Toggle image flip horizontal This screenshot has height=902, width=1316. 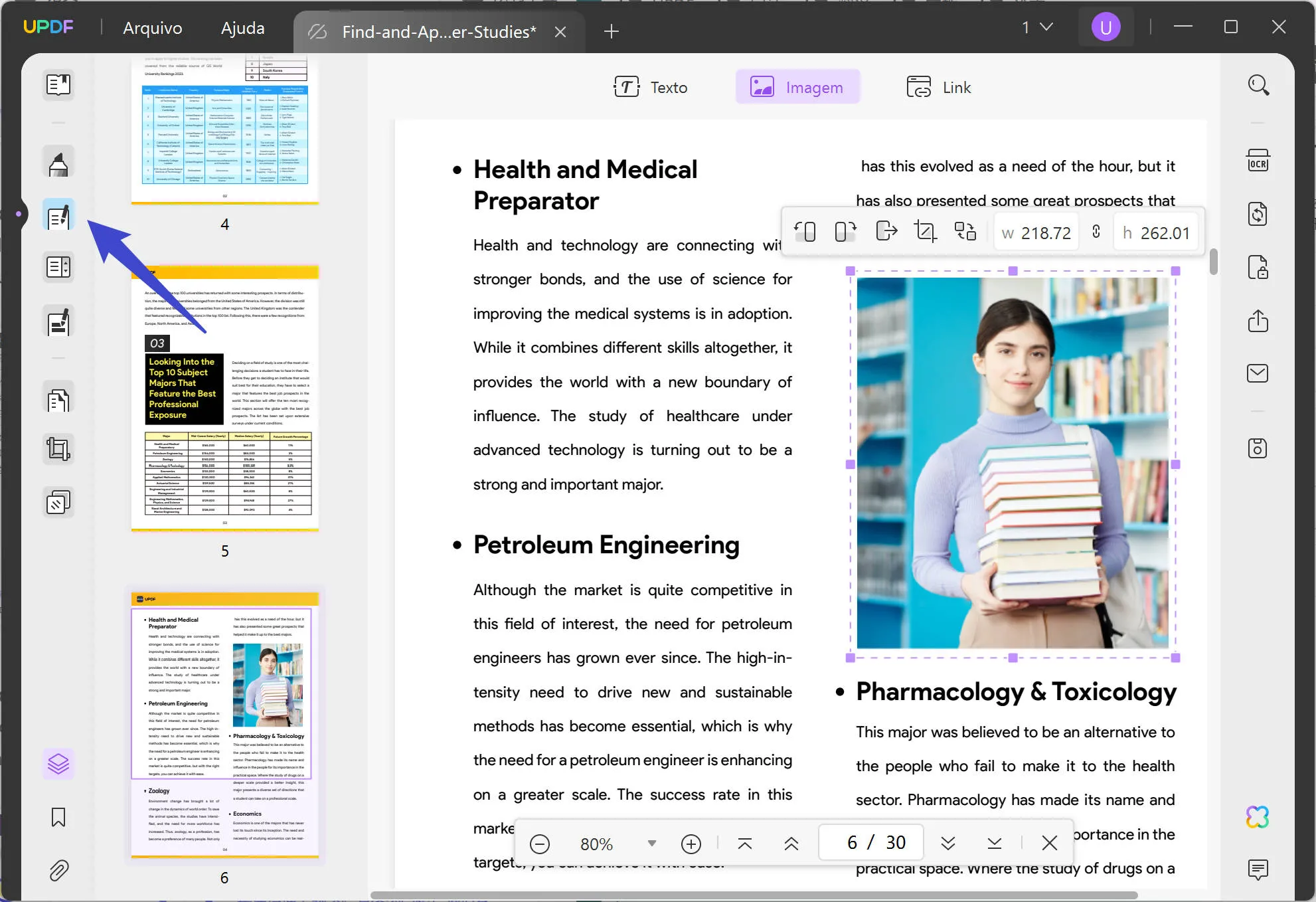point(885,231)
